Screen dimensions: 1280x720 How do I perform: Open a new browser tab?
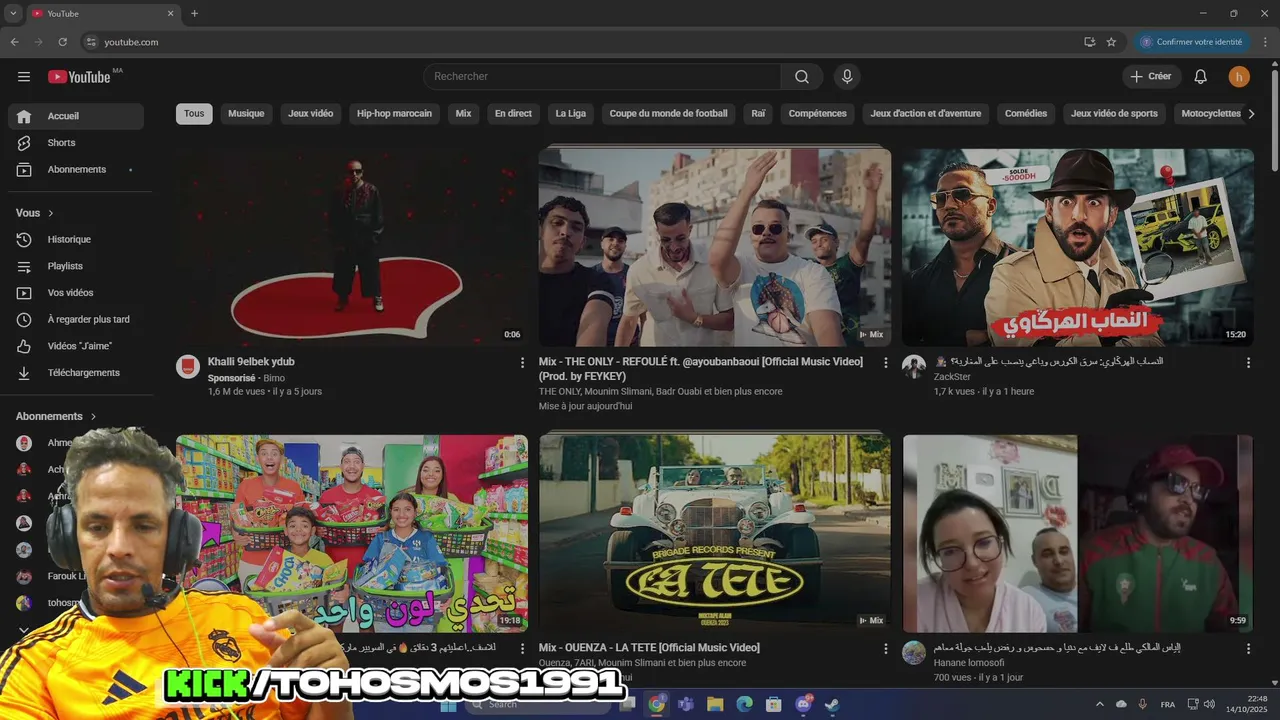(x=194, y=13)
